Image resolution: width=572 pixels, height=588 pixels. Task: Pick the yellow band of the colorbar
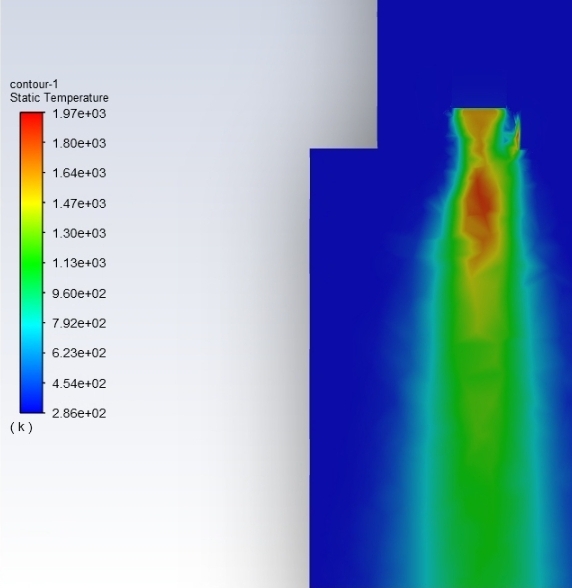[x=32, y=202]
